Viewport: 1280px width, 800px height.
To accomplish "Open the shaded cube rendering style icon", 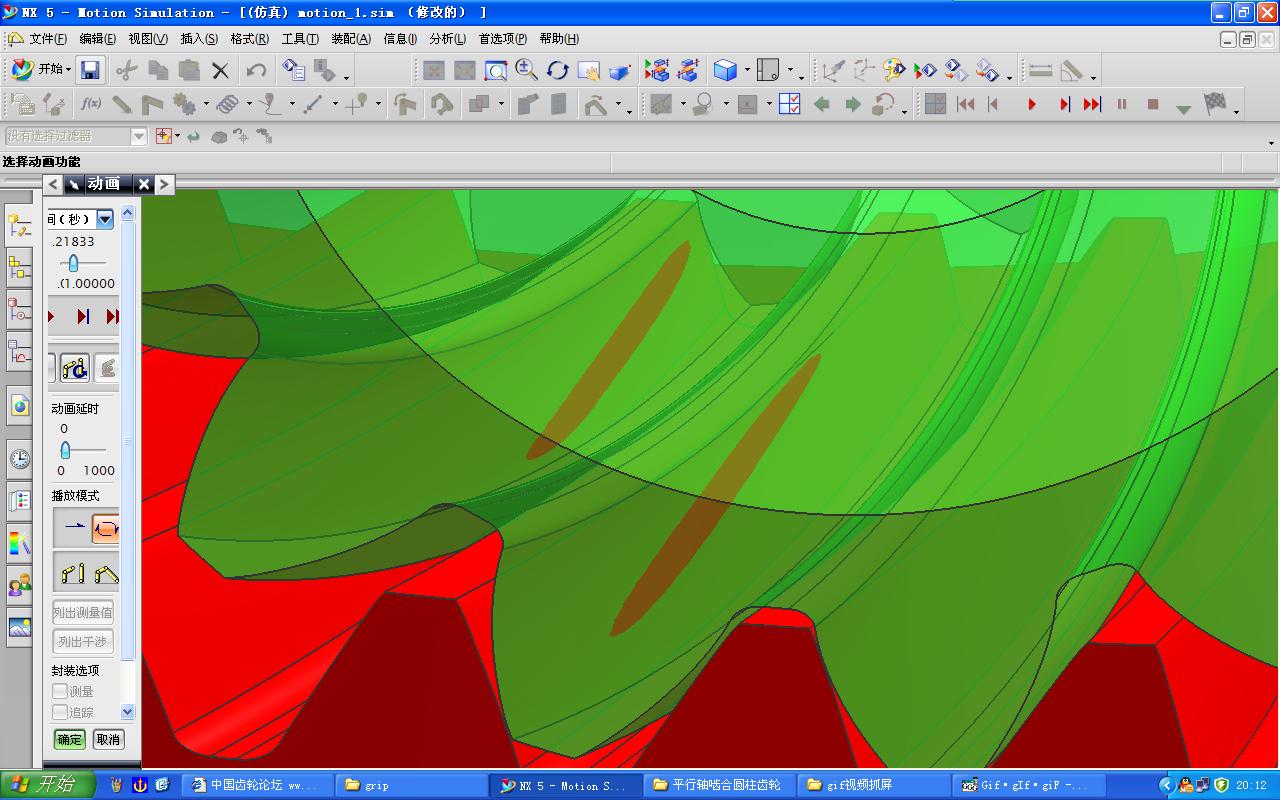I will [x=725, y=70].
